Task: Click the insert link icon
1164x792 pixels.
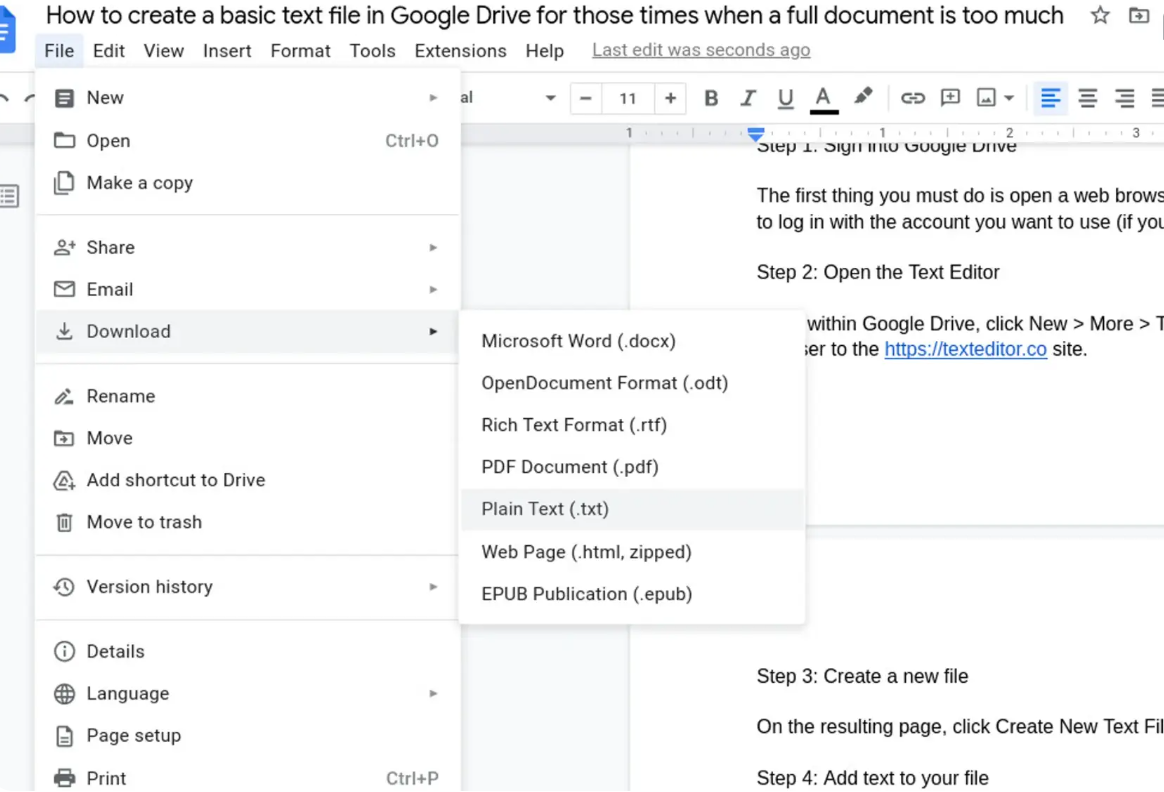Action: 912,98
